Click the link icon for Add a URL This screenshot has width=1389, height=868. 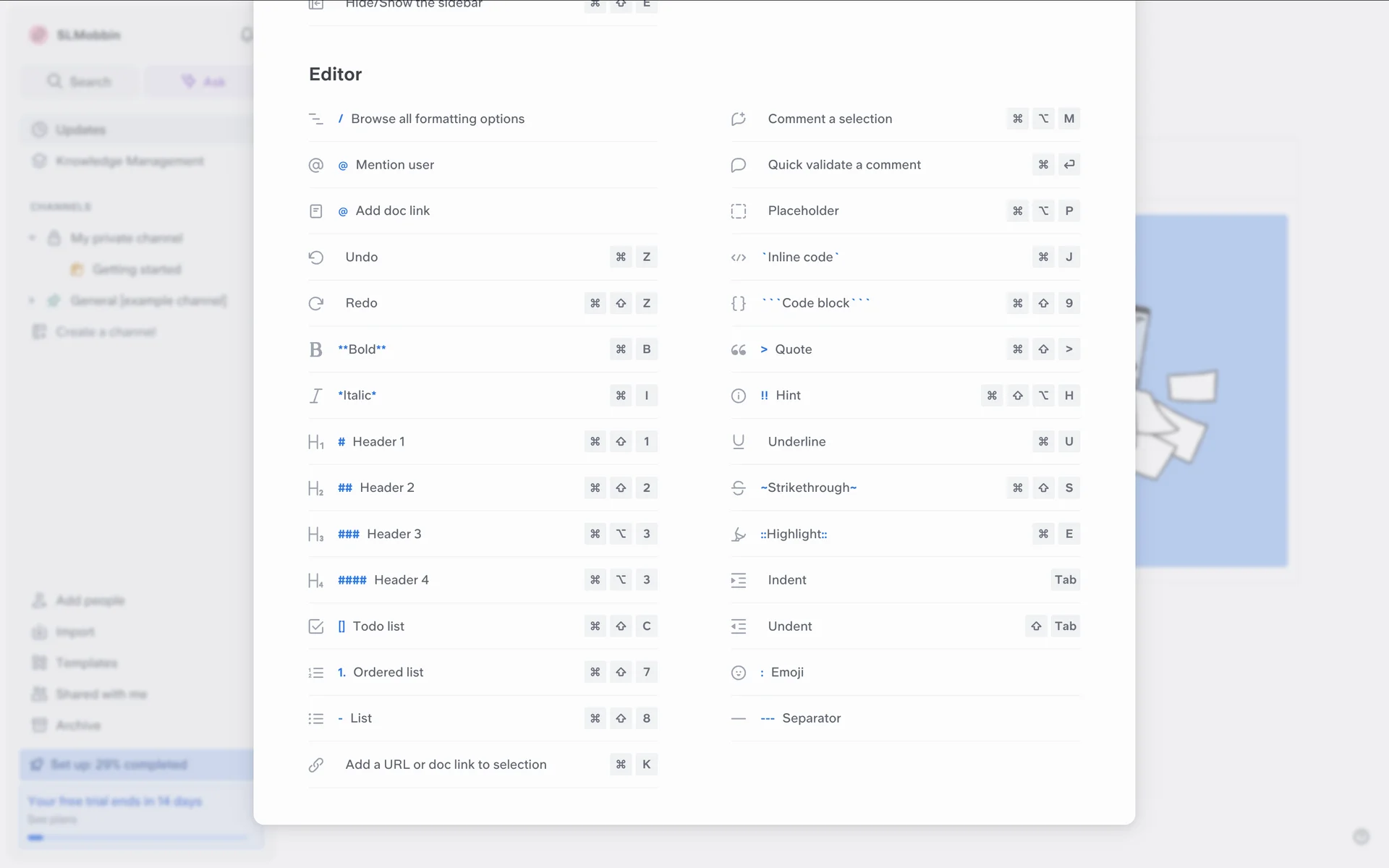click(x=315, y=765)
